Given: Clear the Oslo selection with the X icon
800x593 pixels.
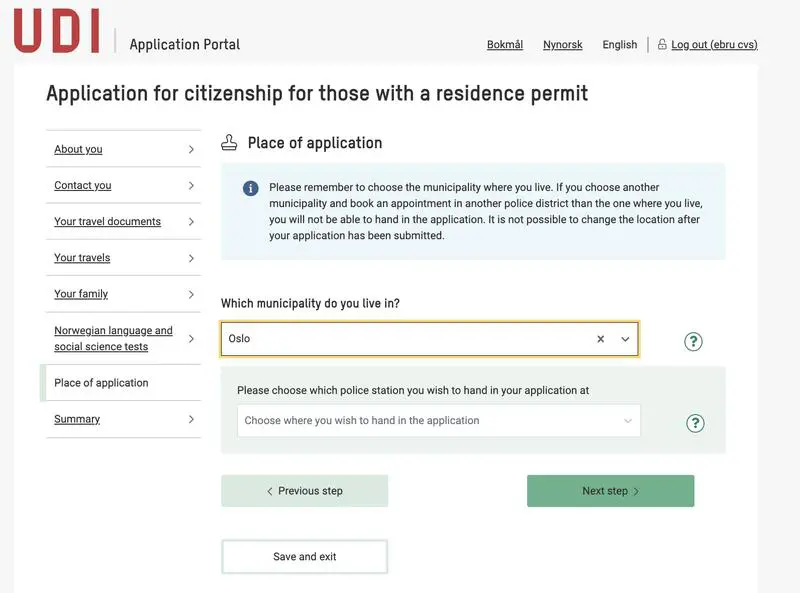Looking at the screenshot, I should (601, 339).
